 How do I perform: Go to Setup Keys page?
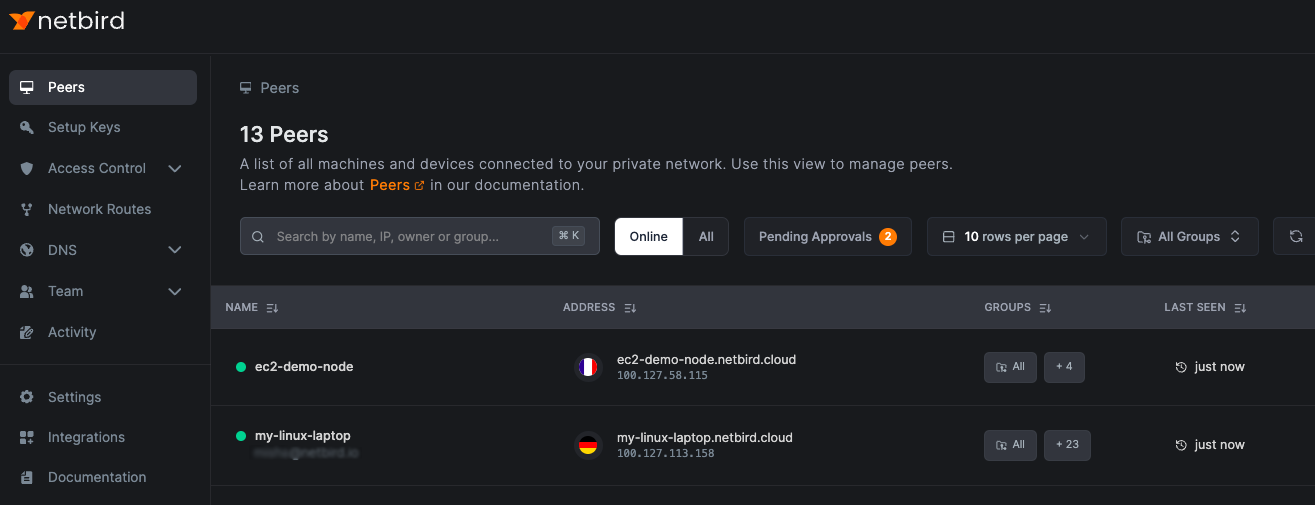(84, 127)
